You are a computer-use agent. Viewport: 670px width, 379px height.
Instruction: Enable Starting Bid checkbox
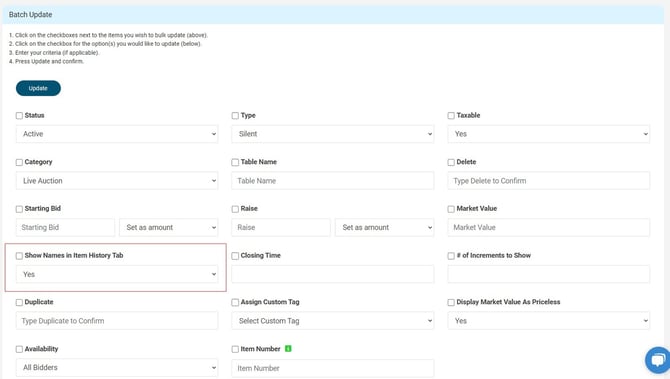19,209
